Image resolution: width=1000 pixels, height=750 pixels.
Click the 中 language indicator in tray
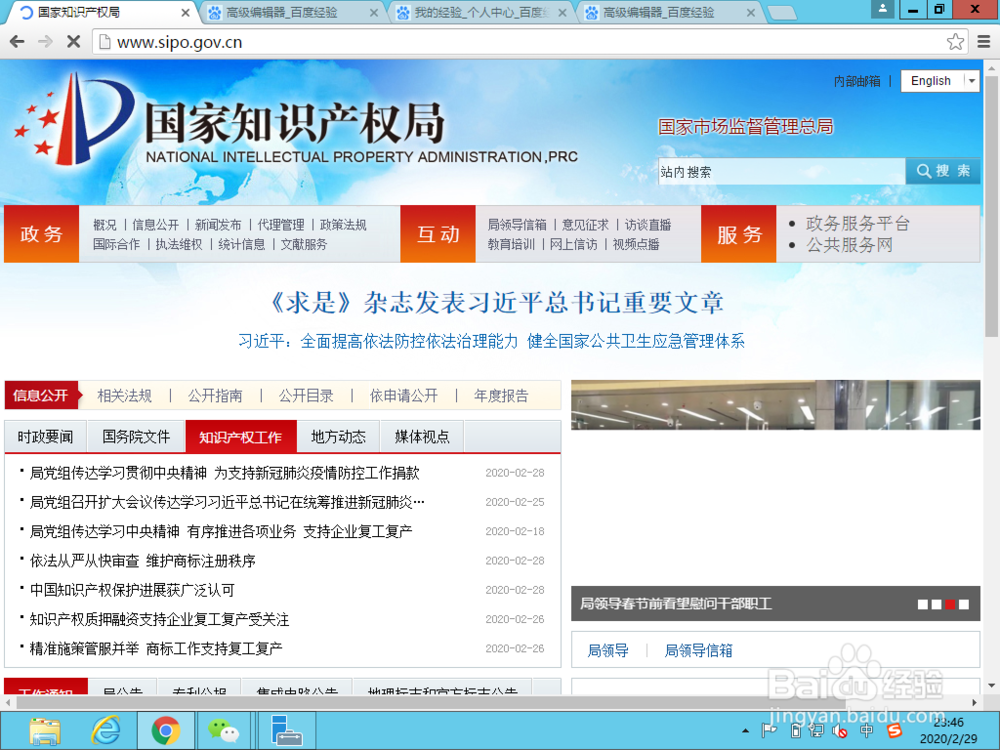tap(867, 731)
